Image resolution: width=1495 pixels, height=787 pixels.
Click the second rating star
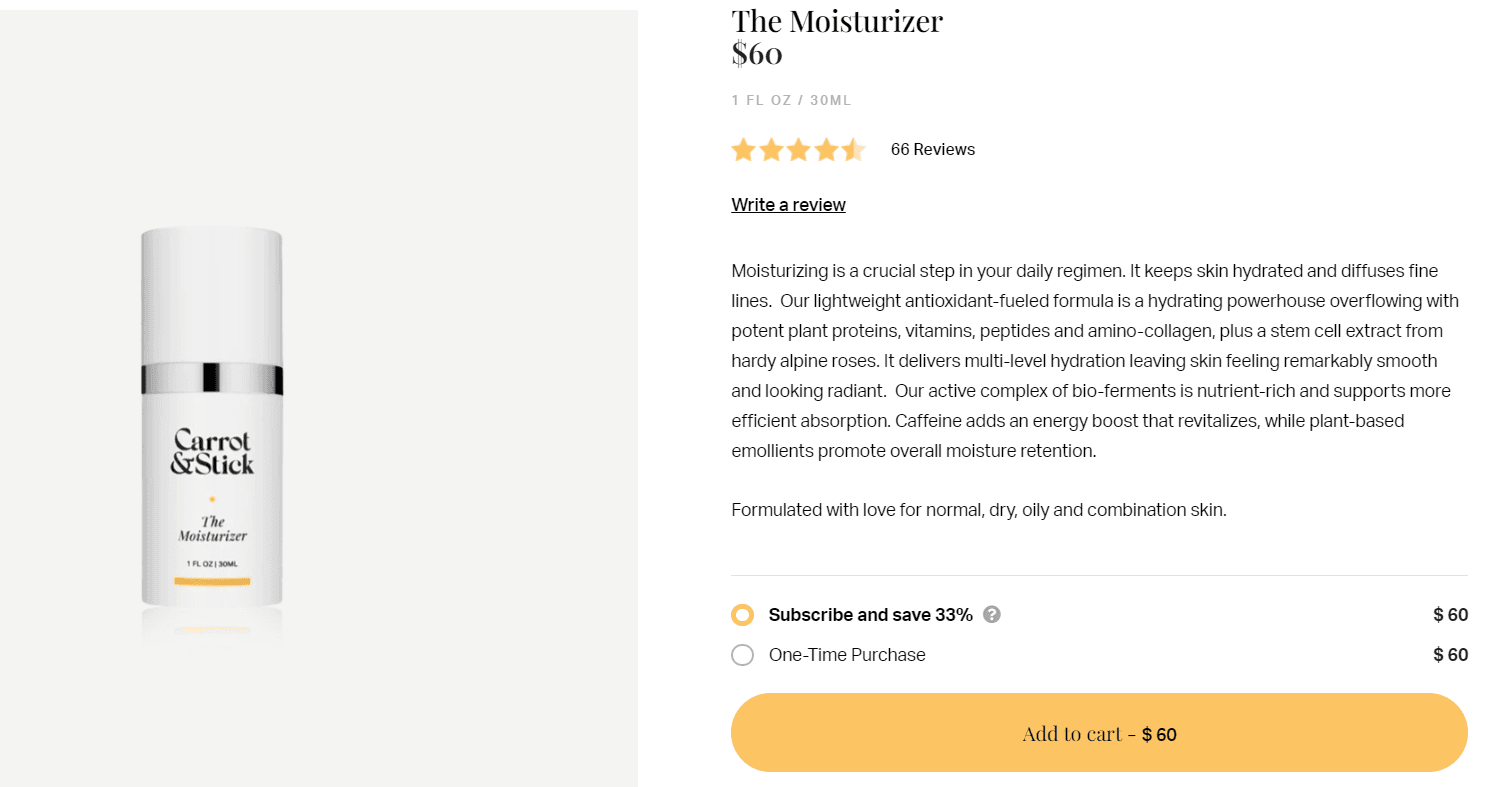coord(771,150)
